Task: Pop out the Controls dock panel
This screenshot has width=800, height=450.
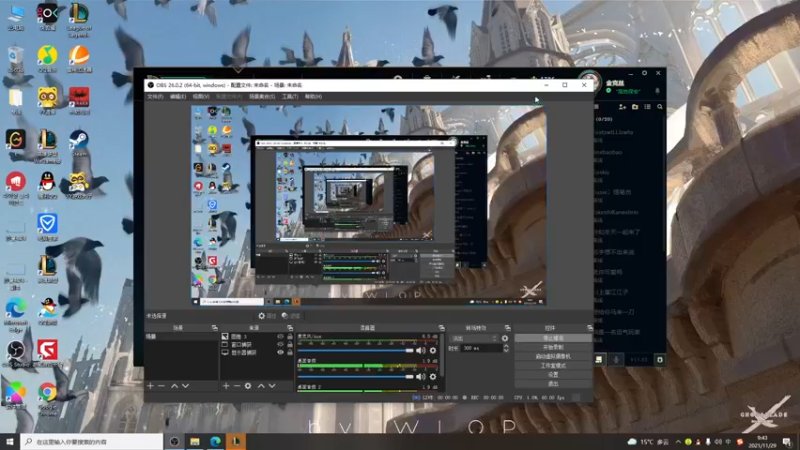Action: point(590,328)
